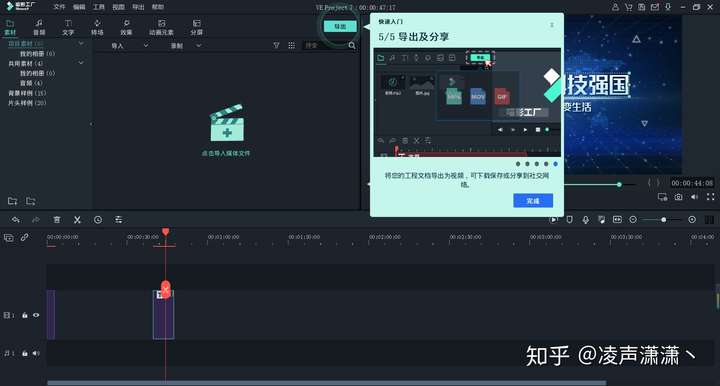Viewport: 720px width, 386px height.
Task: Toggle timeline auto-link chain icon
Action: click(x=24, y=238)
